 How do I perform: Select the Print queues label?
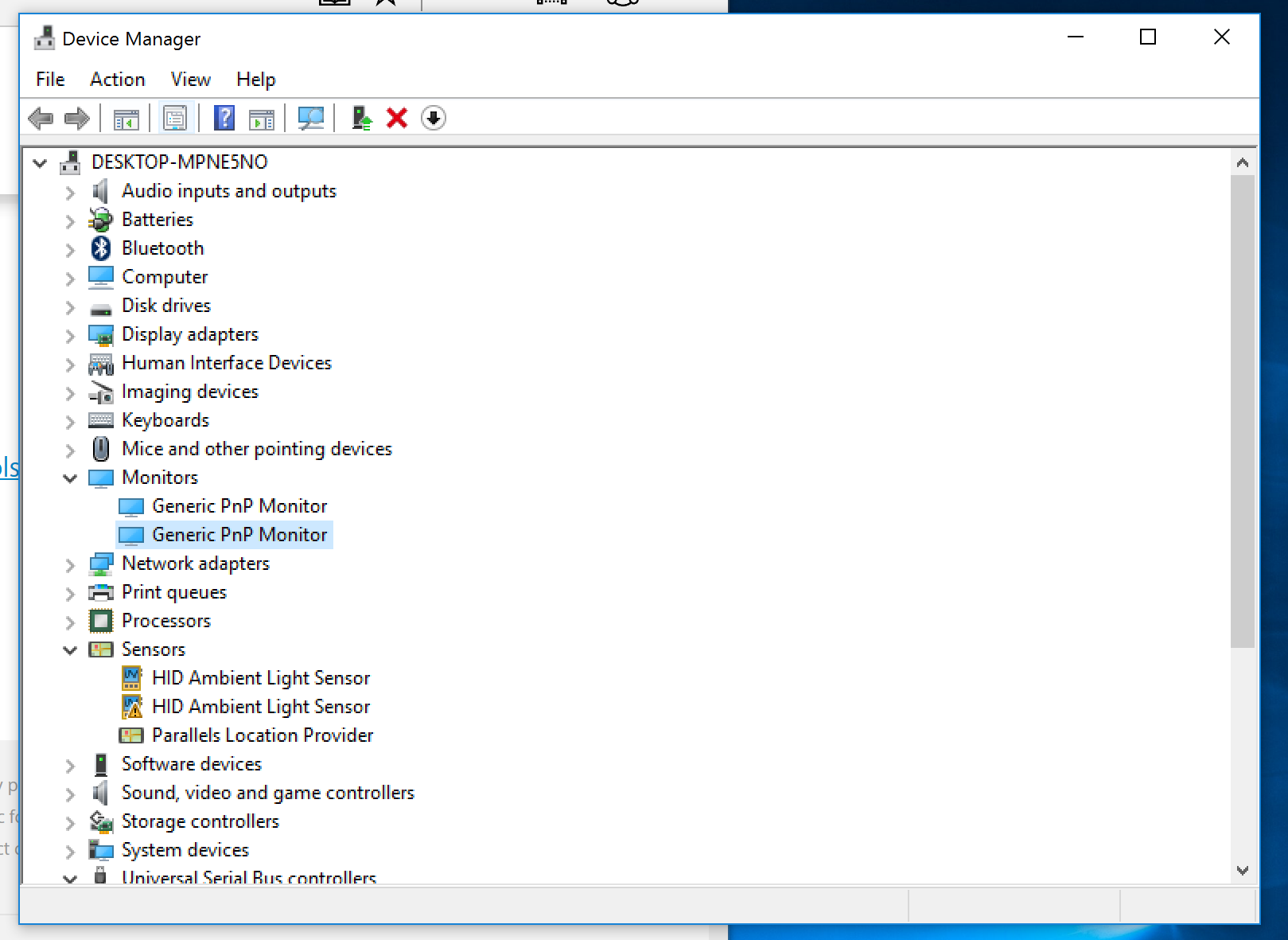[174, 592]
